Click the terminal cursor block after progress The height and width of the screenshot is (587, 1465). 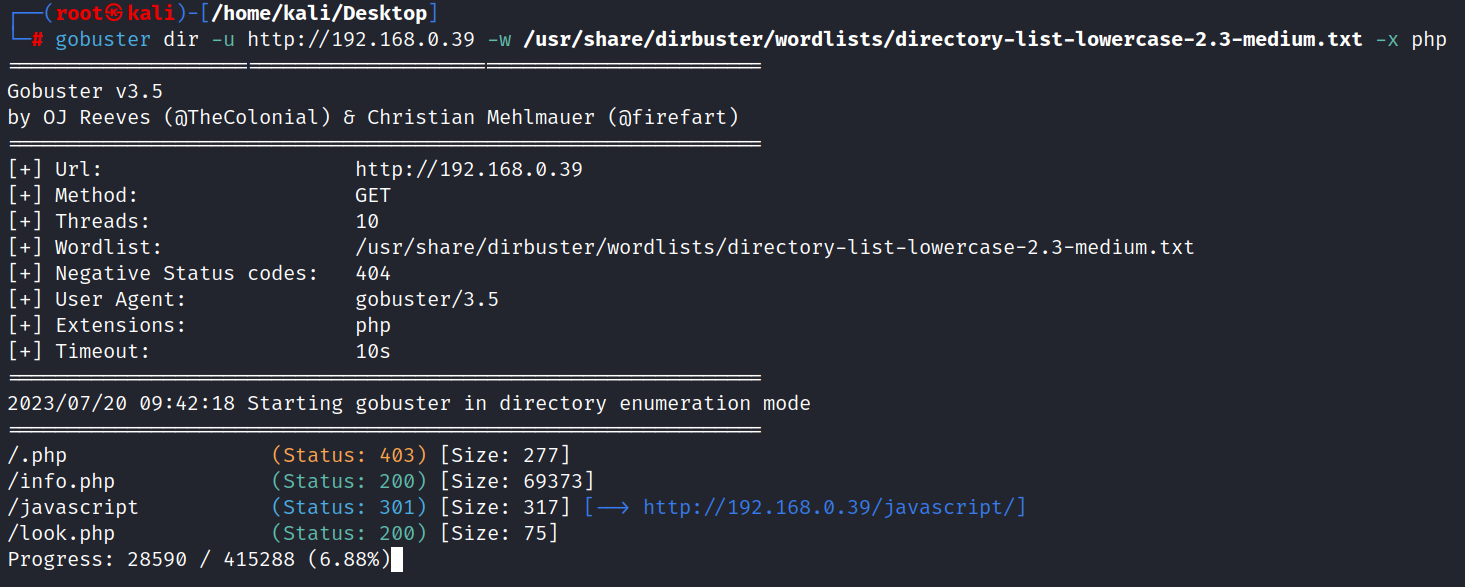(x=397, y=559)
